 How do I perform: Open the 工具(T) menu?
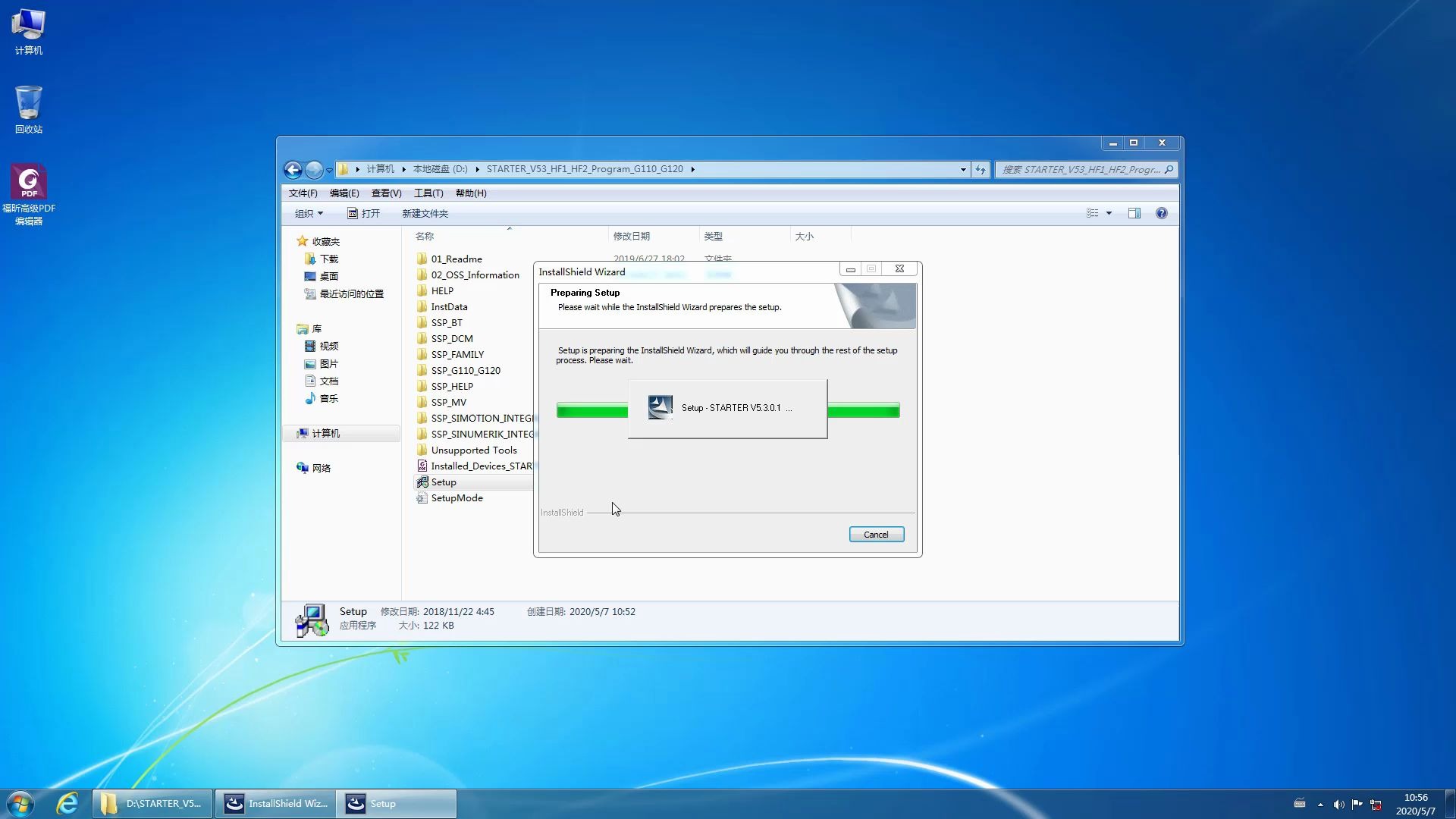tap(428, 193)
